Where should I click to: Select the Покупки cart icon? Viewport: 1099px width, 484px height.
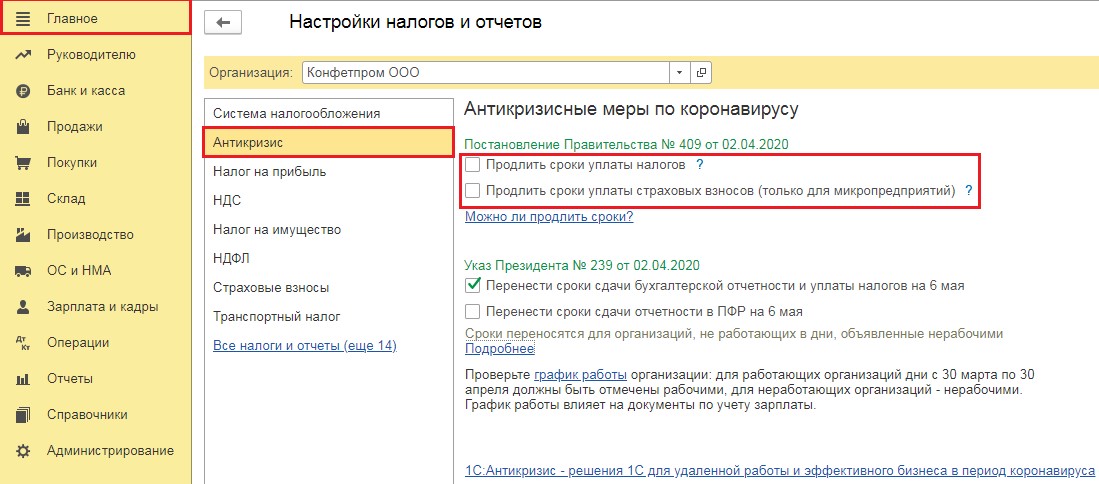(x=23, y=163)
